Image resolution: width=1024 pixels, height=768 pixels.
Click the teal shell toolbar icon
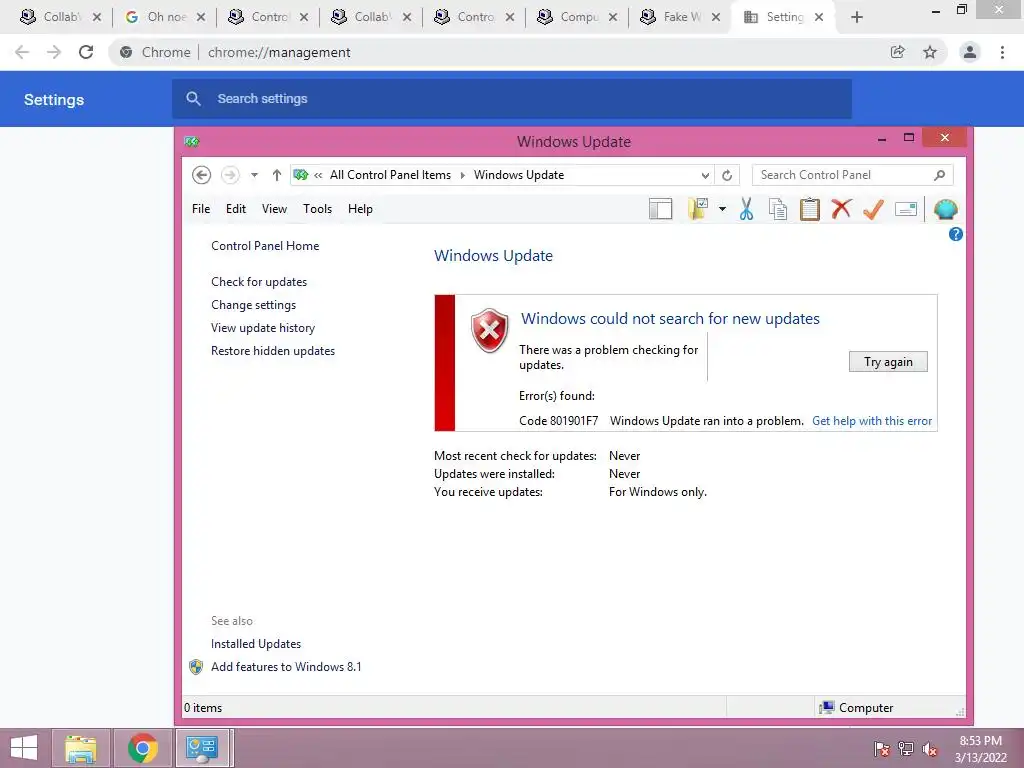(945, 209)
